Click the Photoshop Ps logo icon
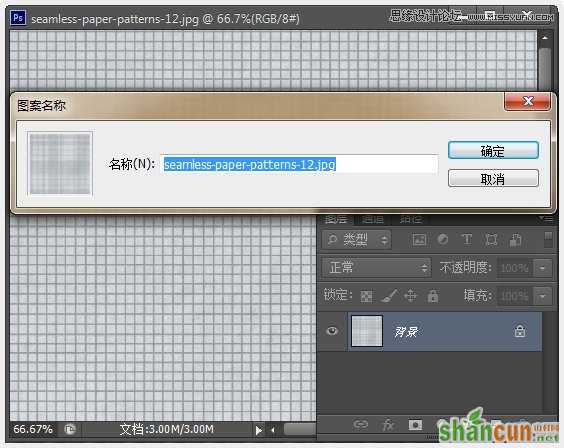 coord(18,17)
